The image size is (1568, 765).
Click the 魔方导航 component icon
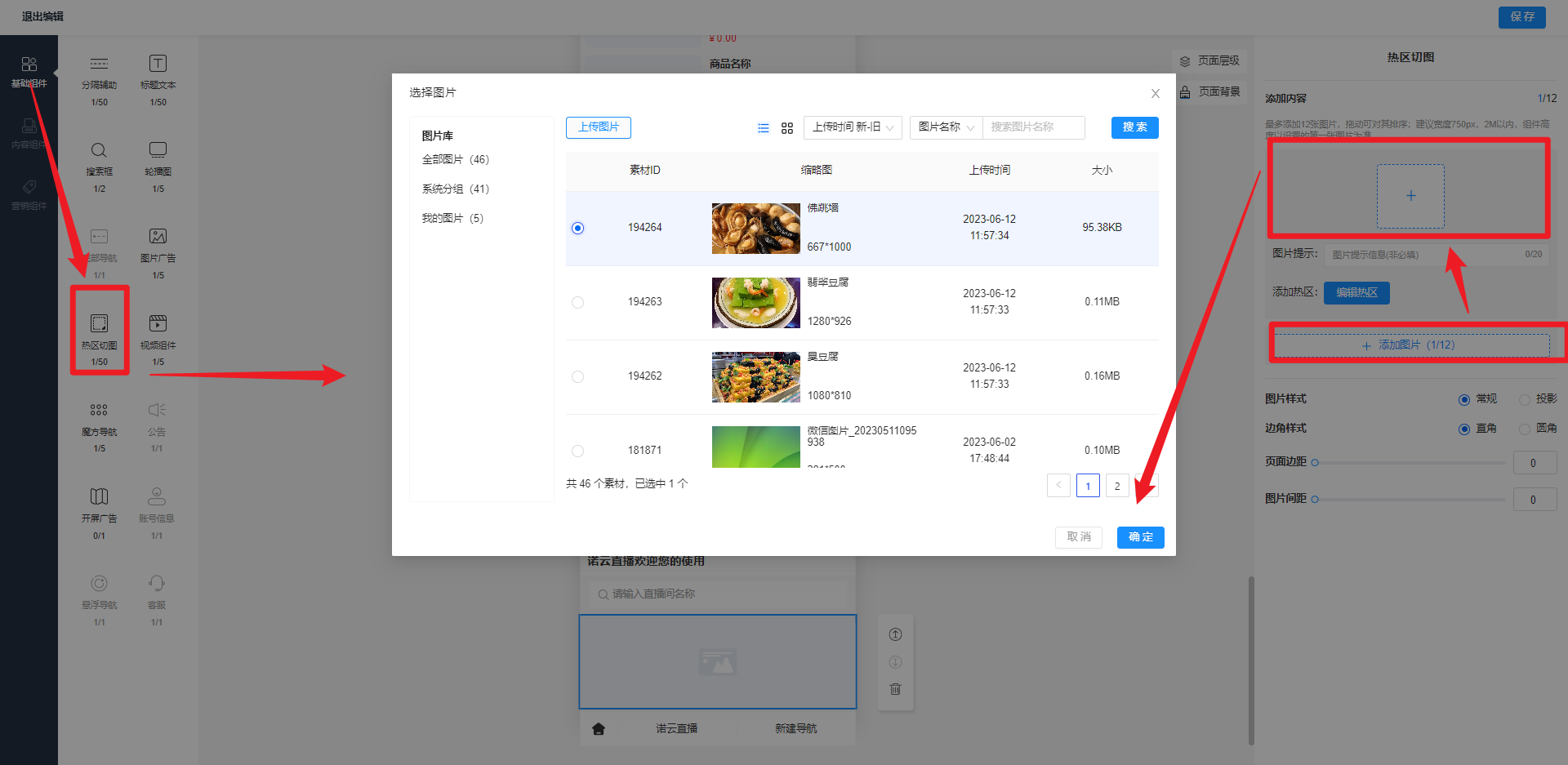click(99, 411)
